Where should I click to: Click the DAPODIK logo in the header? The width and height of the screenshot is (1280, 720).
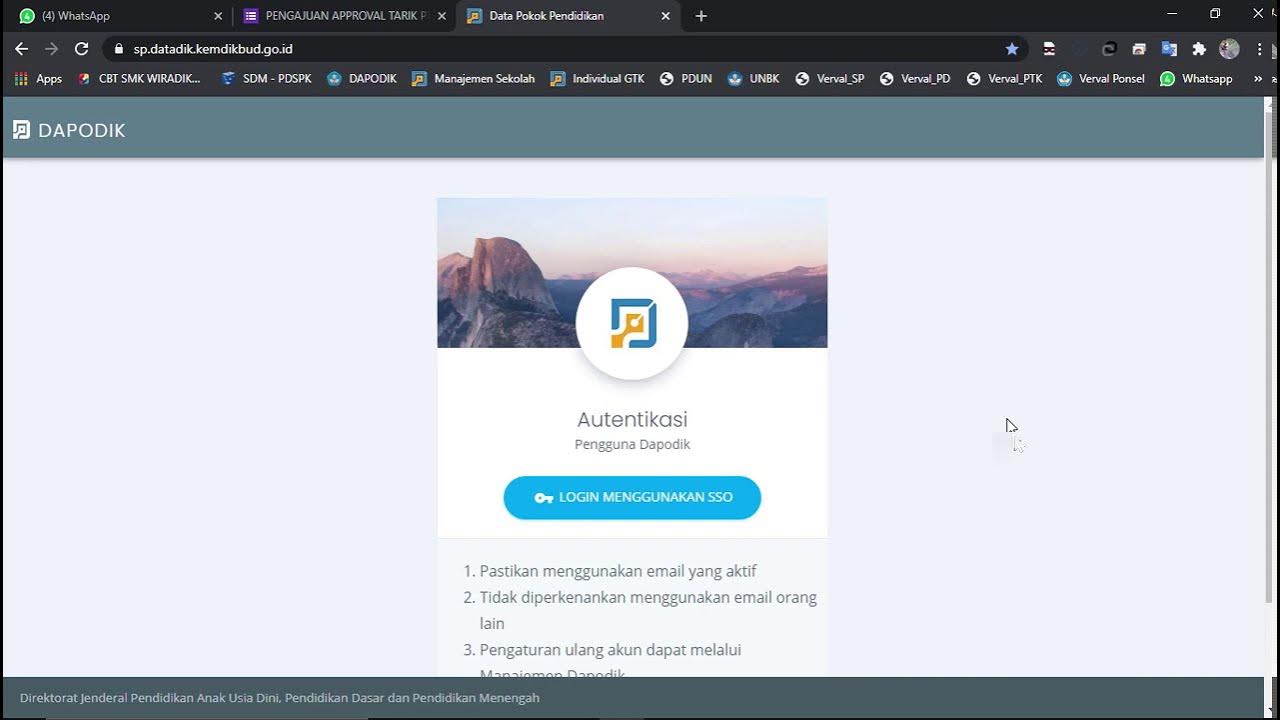coord(69,130)
